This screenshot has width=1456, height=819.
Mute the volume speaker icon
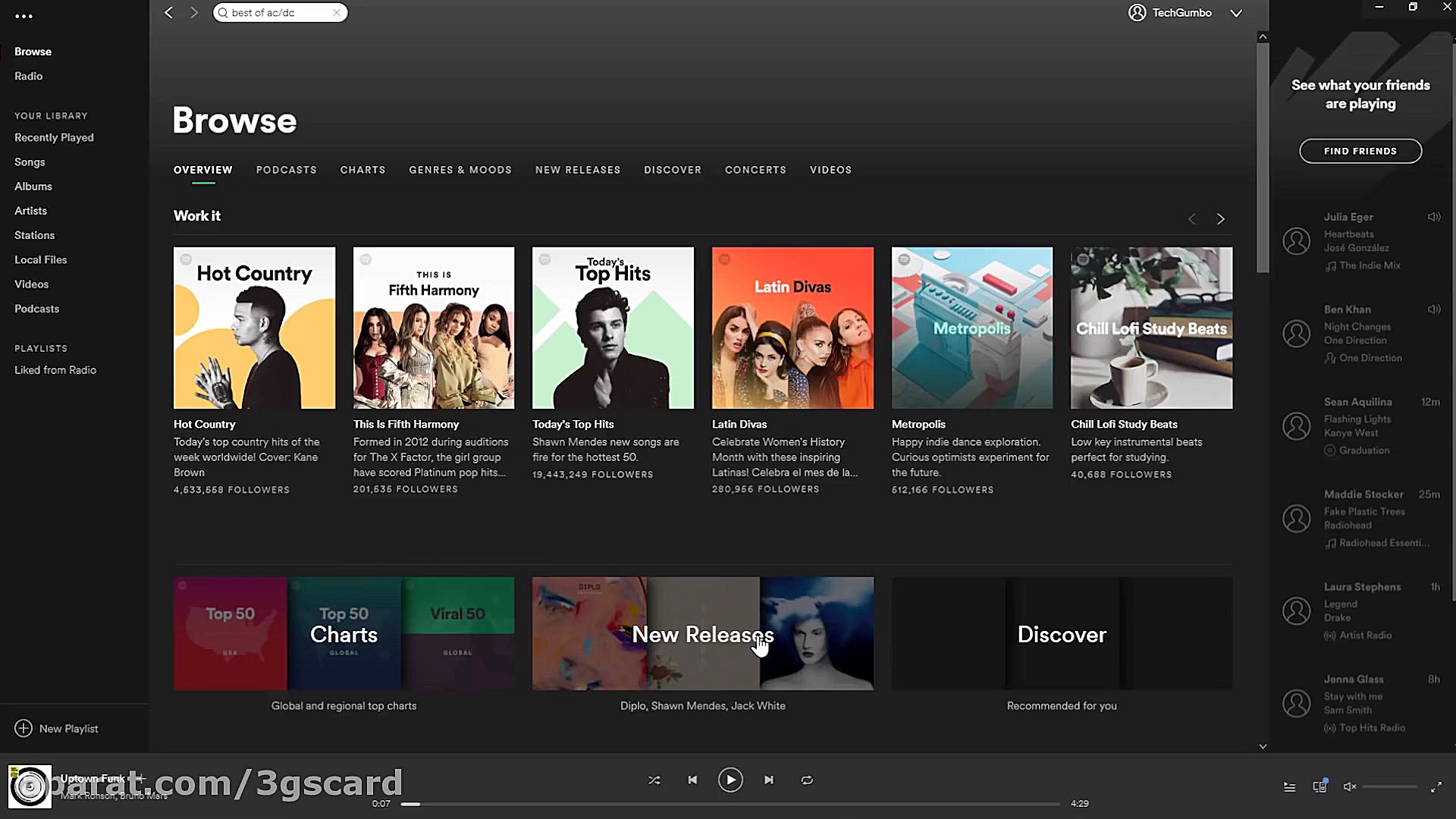click(1349, 786)
